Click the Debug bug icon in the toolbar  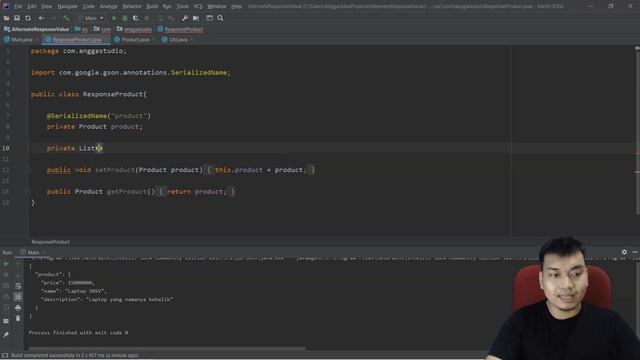click(x=125, y=18)
